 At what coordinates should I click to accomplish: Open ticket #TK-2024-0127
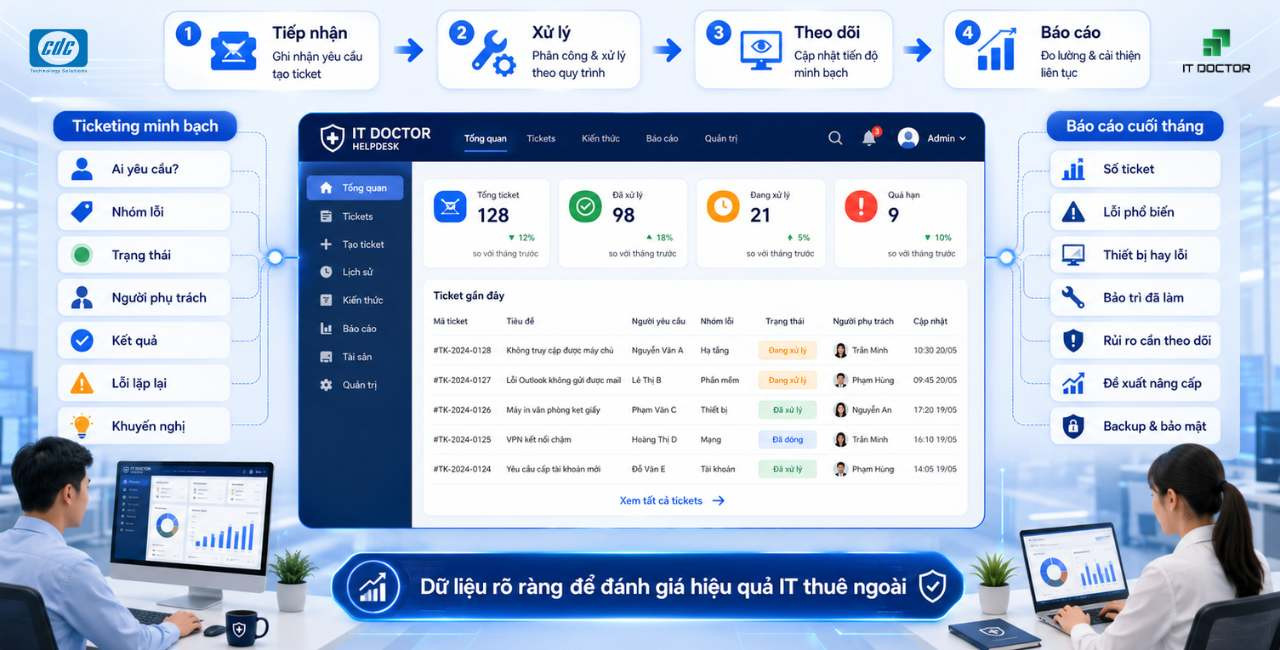[462, 380]
